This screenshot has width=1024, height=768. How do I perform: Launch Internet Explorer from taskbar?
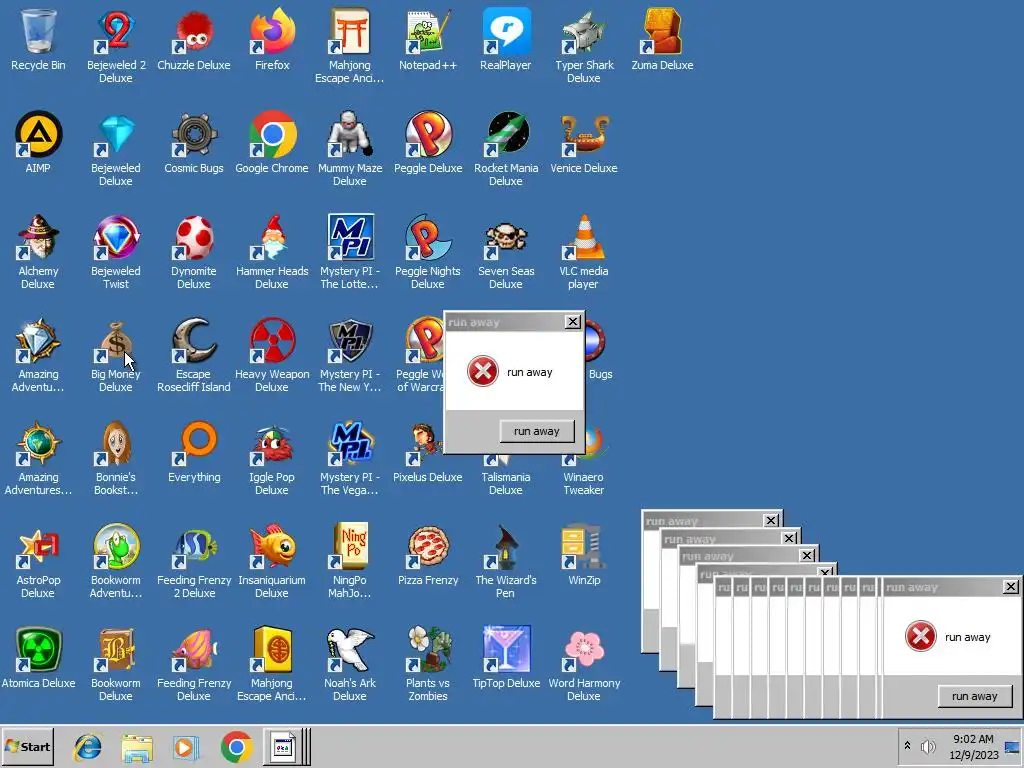[88, 746]
